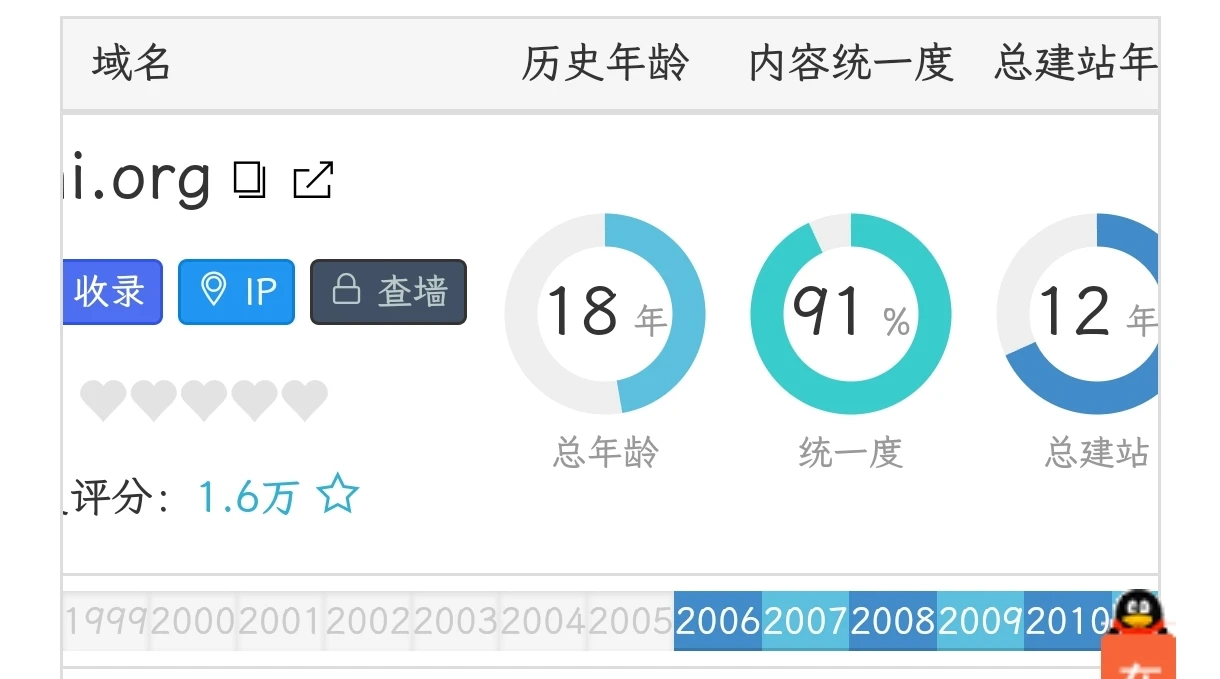This screenshot has height=679, width=1220.
Task: Select year 2008 in the timeline
Action: point(892,622)
